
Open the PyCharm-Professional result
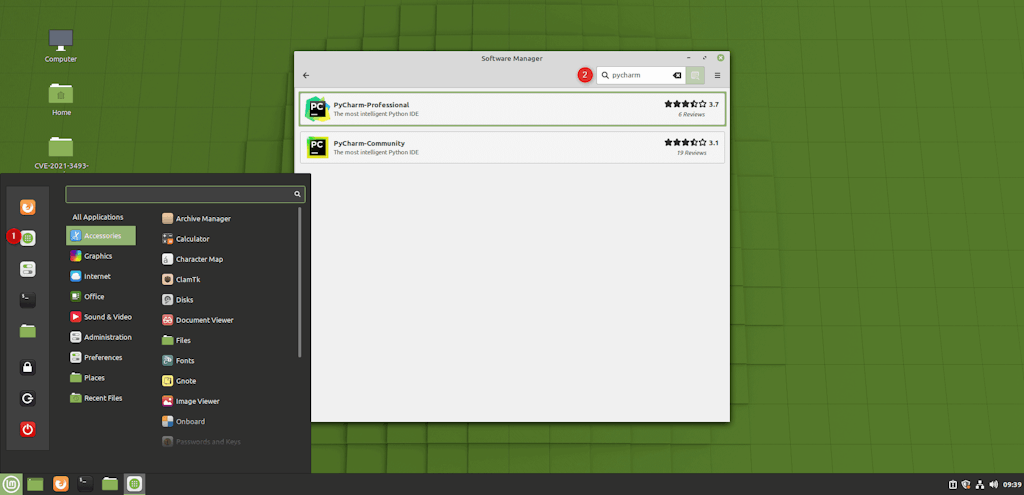(x=512, y=109)
